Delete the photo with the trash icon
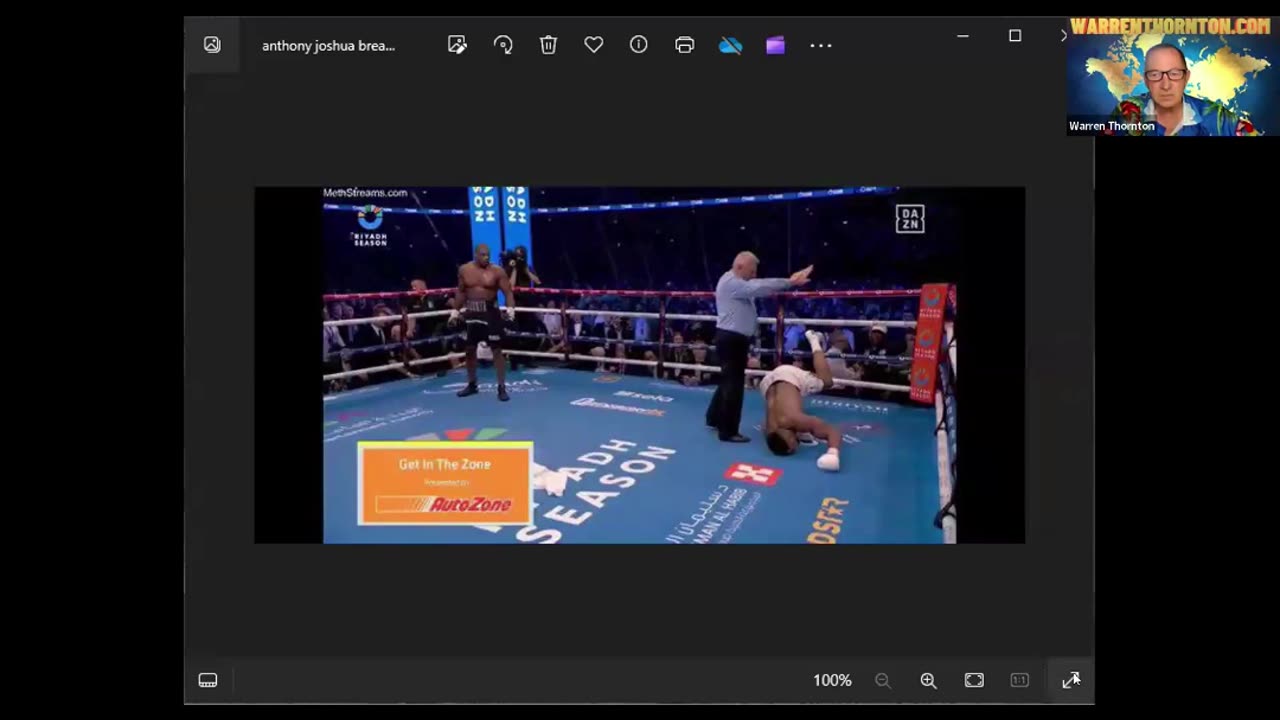This screenshot has width=1280, height=720. pyautogui.click(x=548, y=45)
